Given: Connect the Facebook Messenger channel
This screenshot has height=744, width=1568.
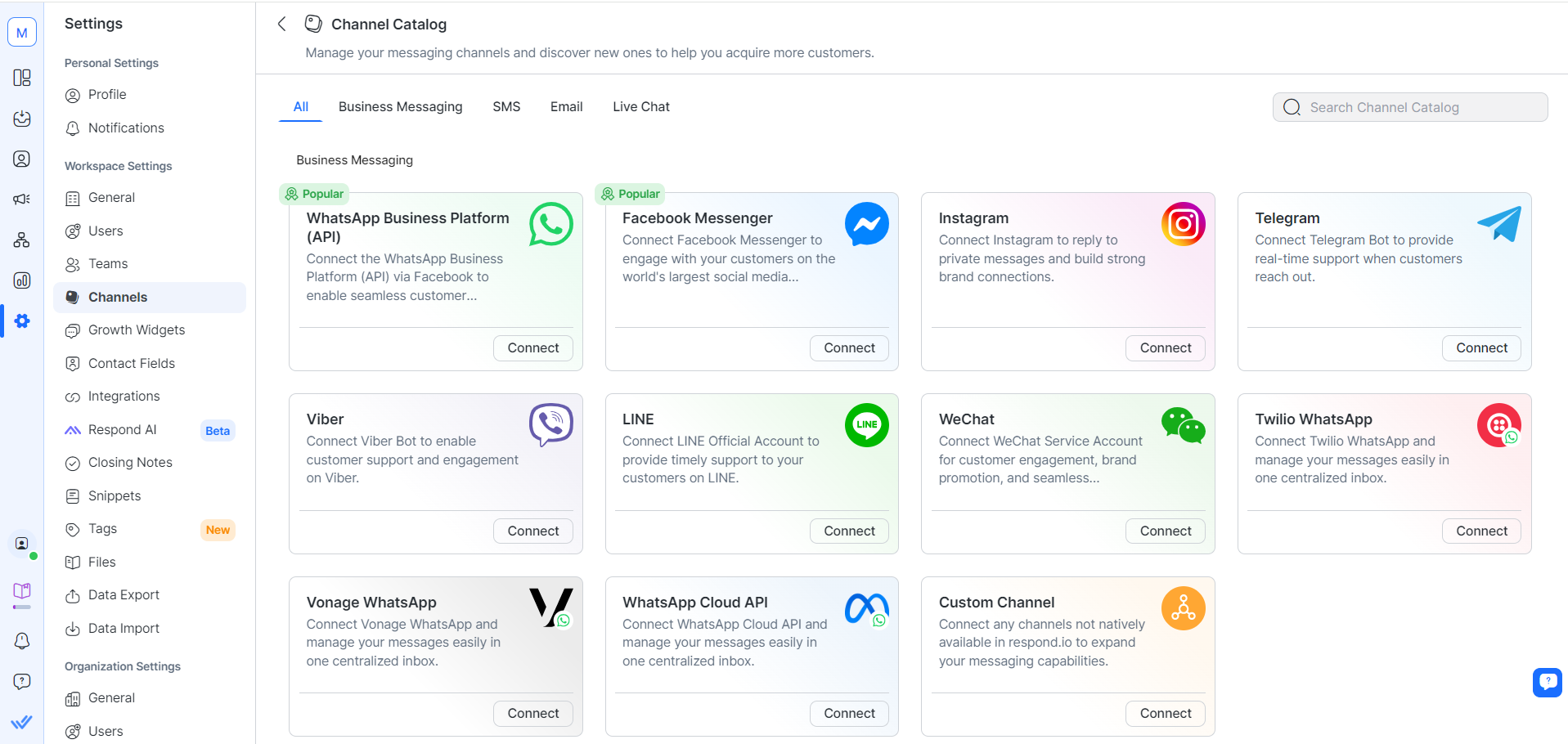Looking at the screenshot, I should (849, 348).
